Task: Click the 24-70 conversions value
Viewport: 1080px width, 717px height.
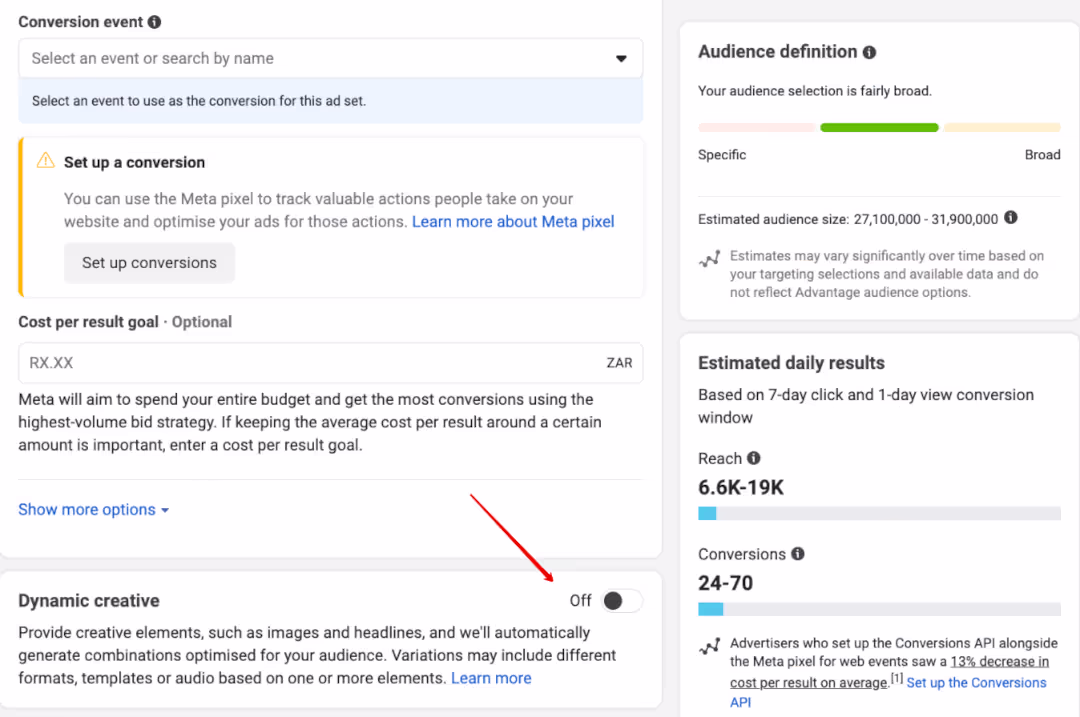Action: [x=725, y=583]
